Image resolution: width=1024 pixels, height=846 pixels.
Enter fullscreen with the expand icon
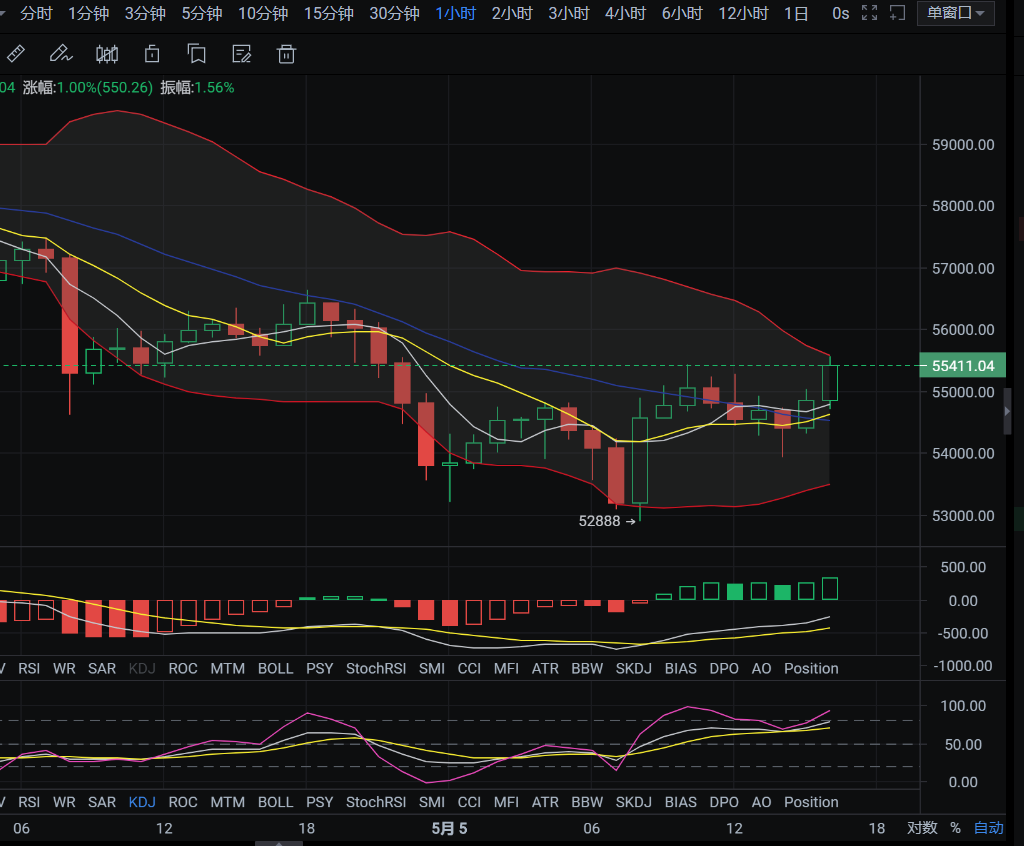(x=869, y=13)
